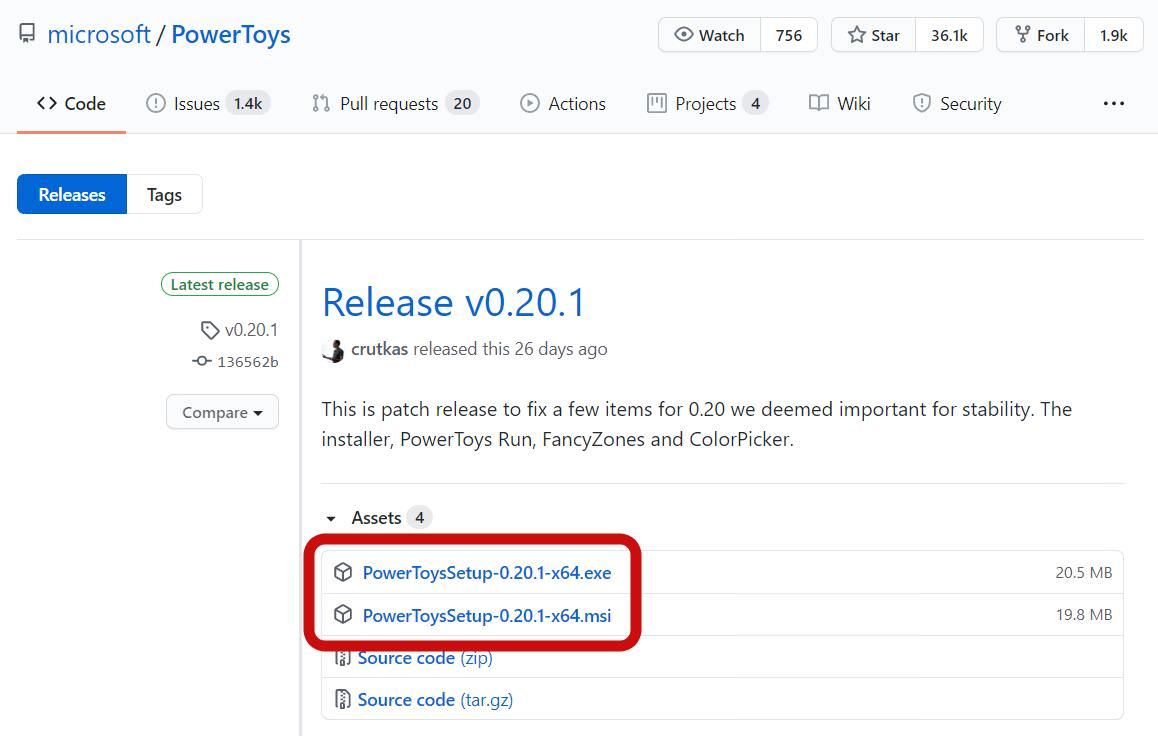Click the tag icon beside v0.20.1
This screenshot has height=736, width=1158.
(210, 330)
